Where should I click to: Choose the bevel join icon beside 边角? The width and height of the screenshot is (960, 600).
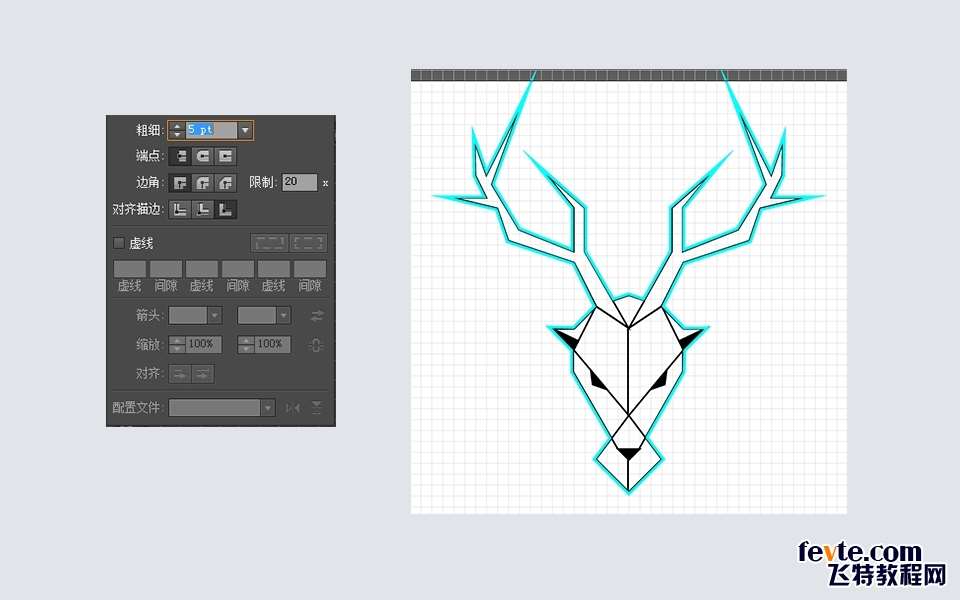point(225,182)
